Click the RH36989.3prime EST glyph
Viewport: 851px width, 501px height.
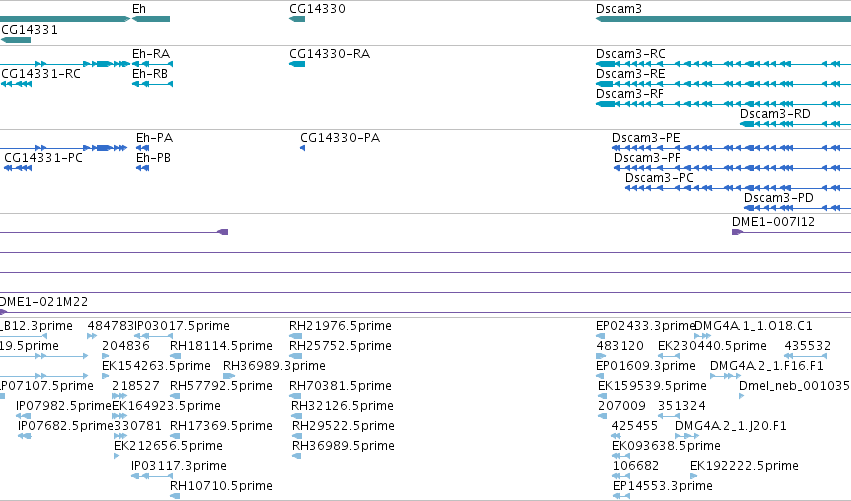[x=228, y=376]
